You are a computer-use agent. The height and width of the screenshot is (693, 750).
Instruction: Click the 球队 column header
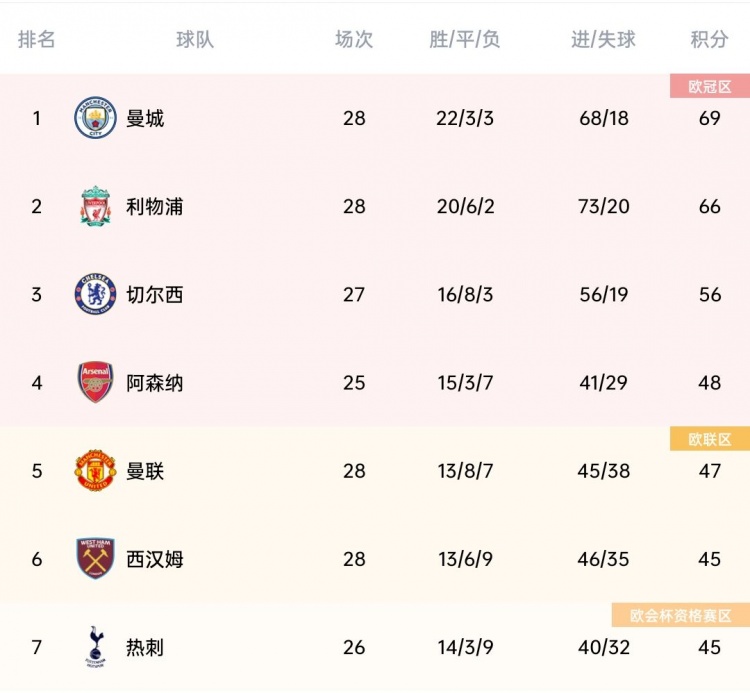tap(195, 39)
